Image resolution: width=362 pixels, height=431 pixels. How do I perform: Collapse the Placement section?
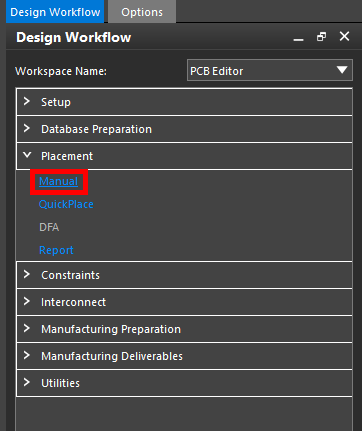(x=184, y=156)
